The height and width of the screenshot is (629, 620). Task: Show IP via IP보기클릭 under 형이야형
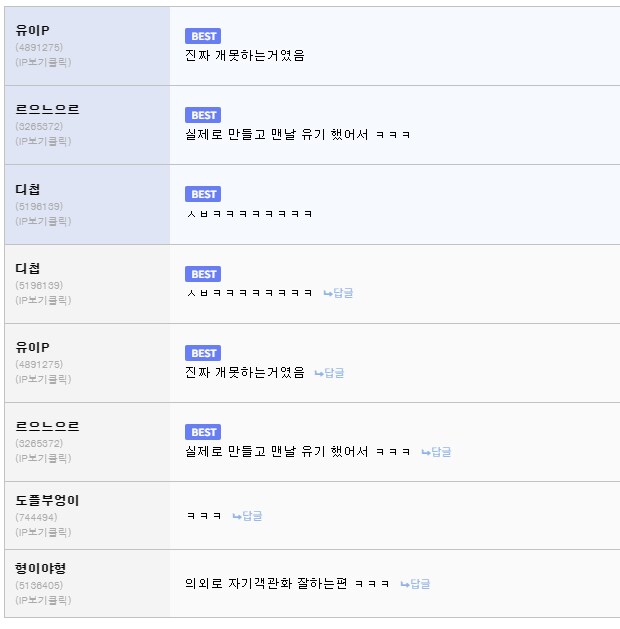(x=43, y=600)
